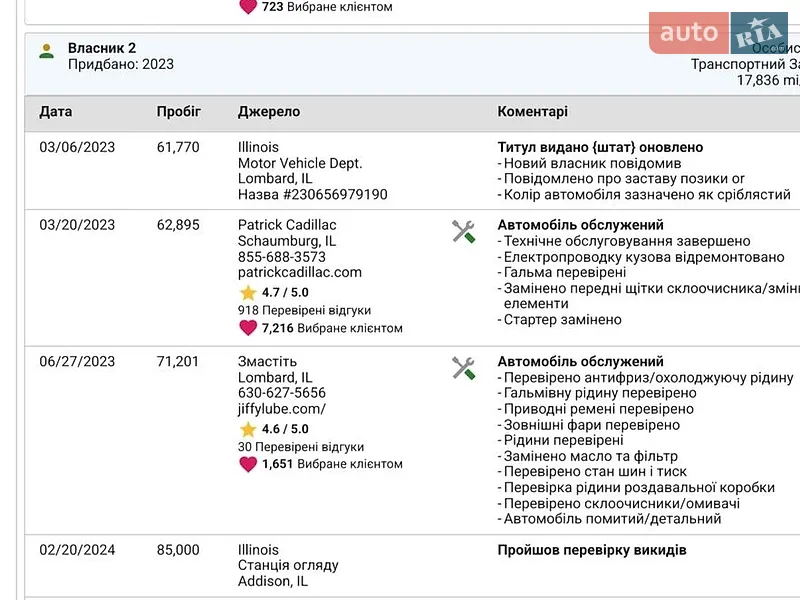Screen dimensions: 800x600
Task: Click the Пройшов перевірку викидів heading
Action: (592, 550)
